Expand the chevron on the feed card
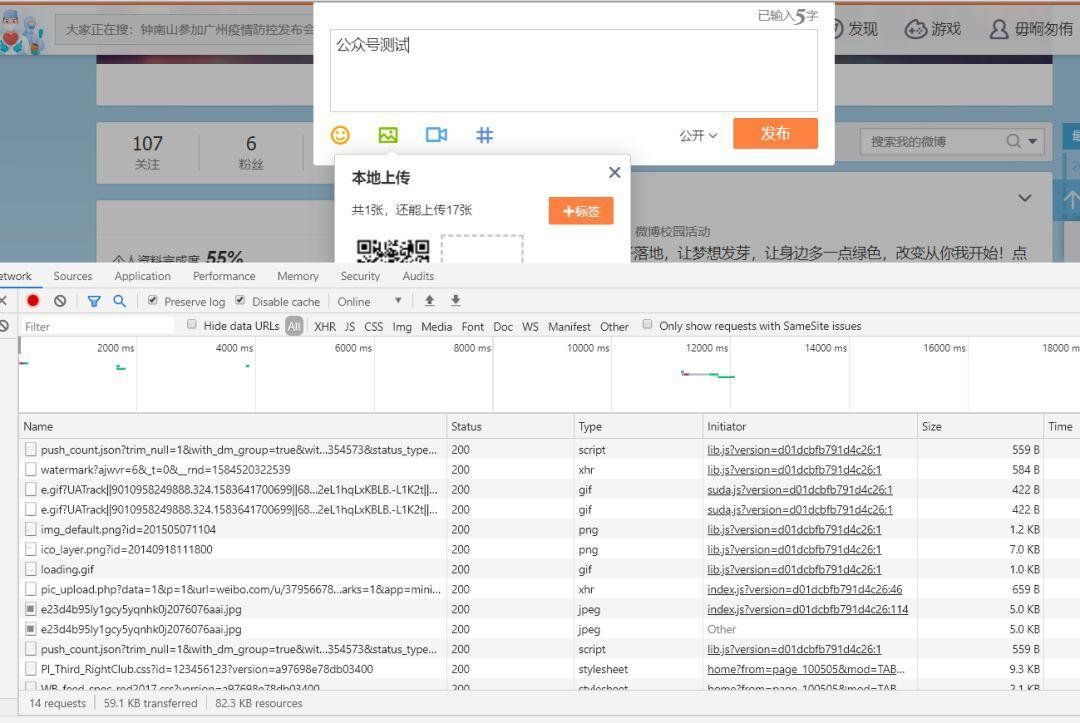Image resolution: width=1080 pixels, height=723 pixels. [x=1025, y=198]
